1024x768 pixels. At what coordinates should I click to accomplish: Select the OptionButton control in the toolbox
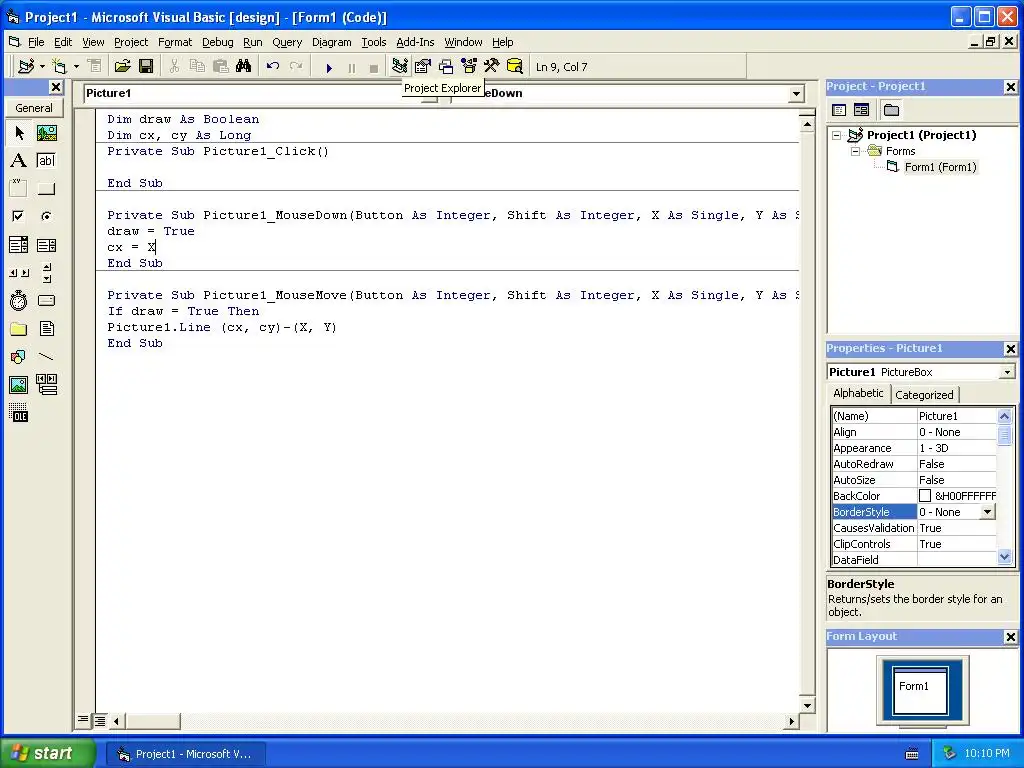pos(46,216)
